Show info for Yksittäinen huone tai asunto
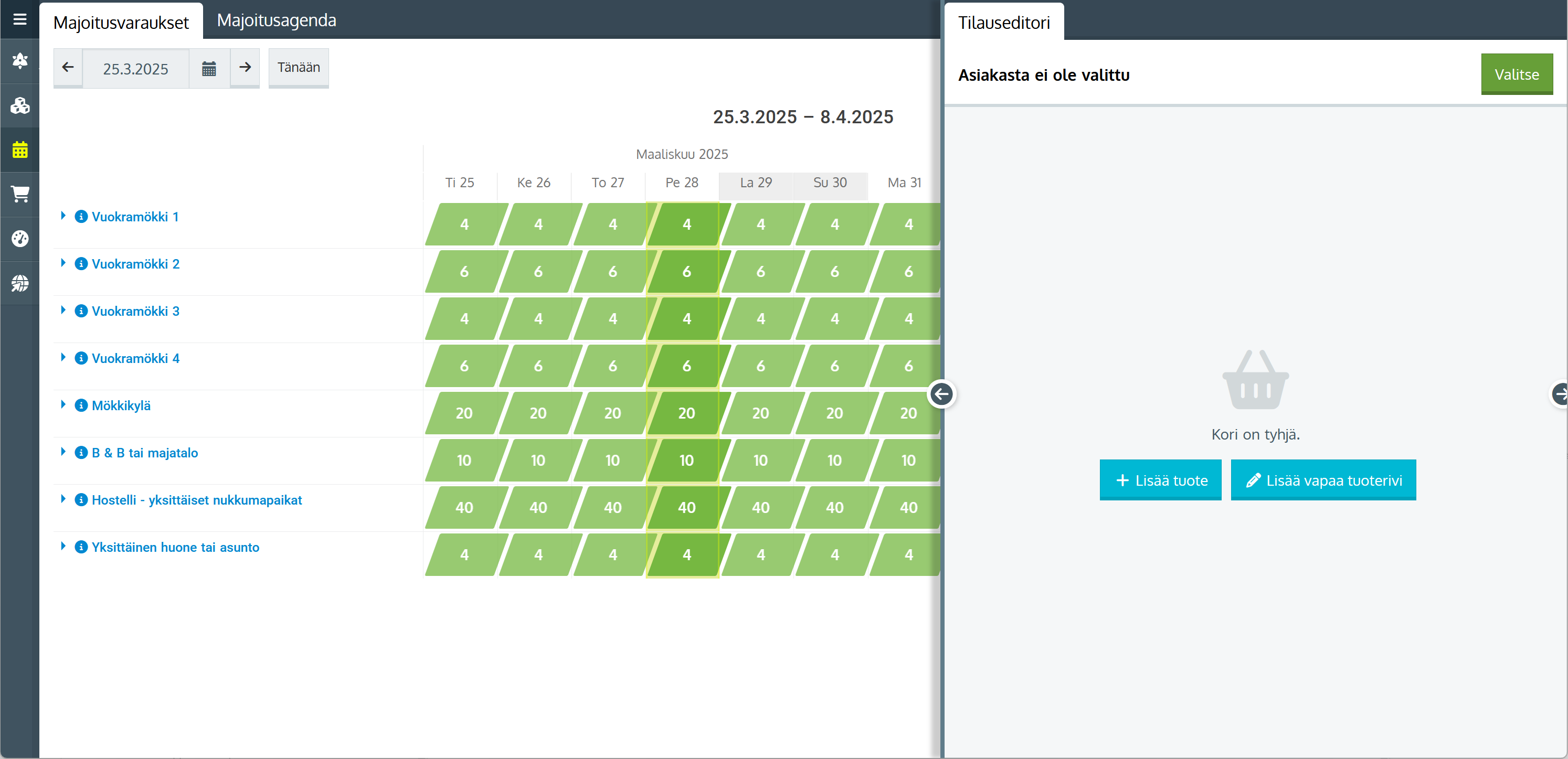1568x759 pixels. [81, 547]
